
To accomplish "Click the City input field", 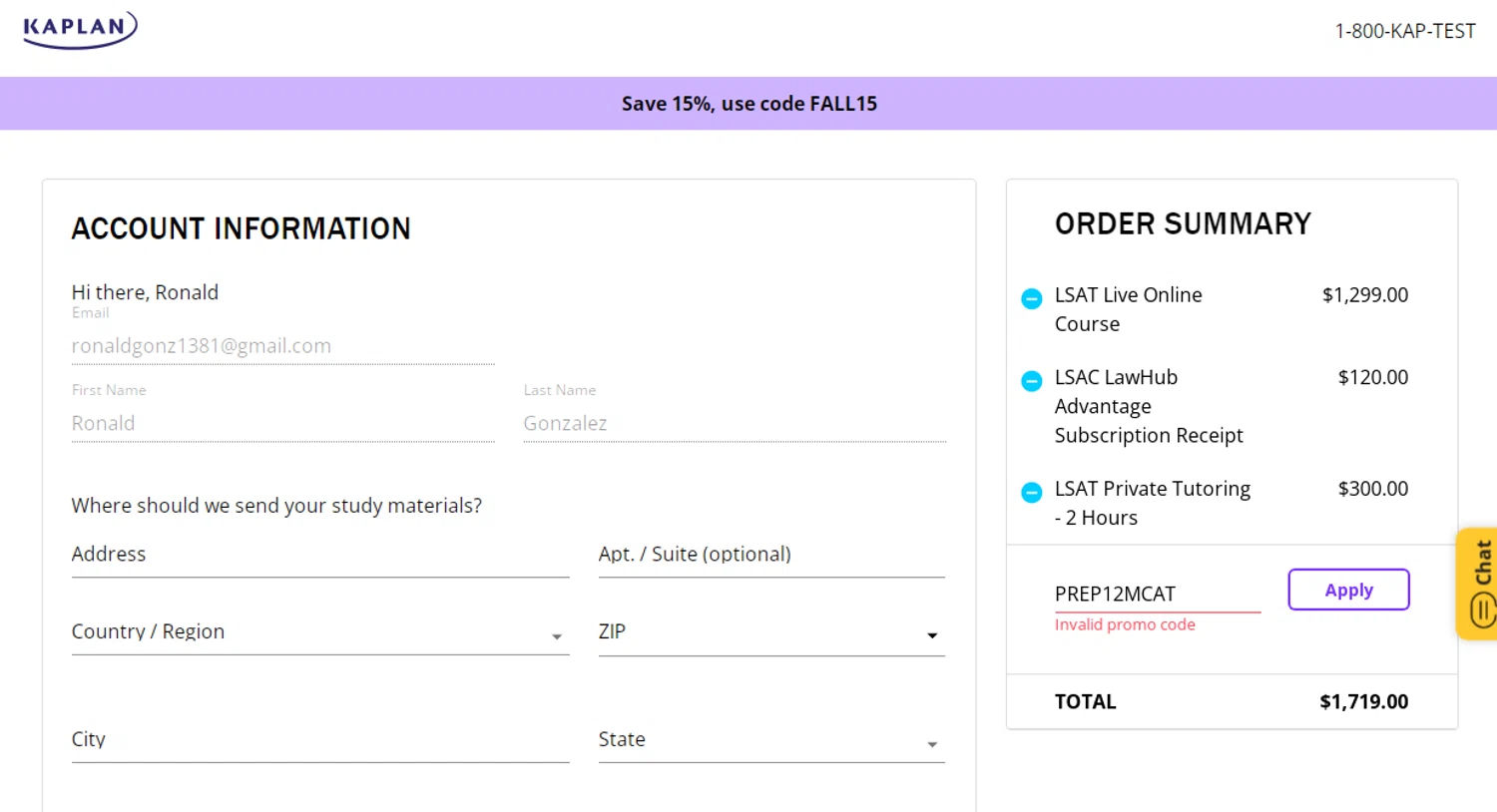I will 320,740.
